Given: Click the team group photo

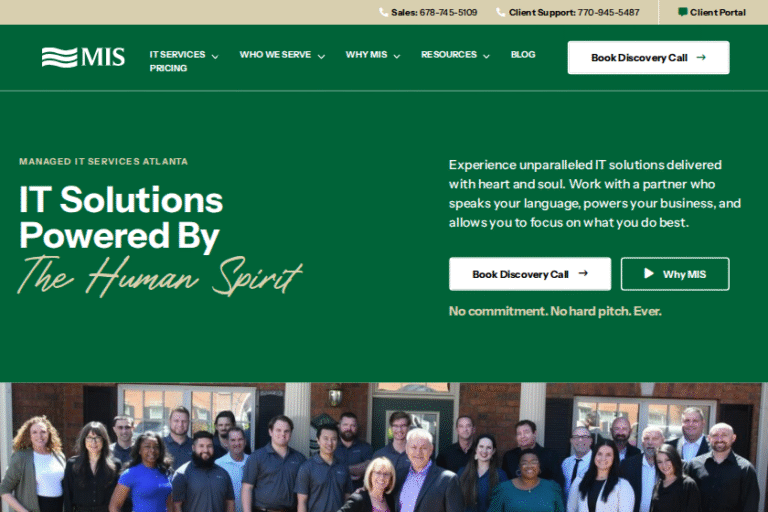Looking at the screenshot, I should click(x=384, y=447).
